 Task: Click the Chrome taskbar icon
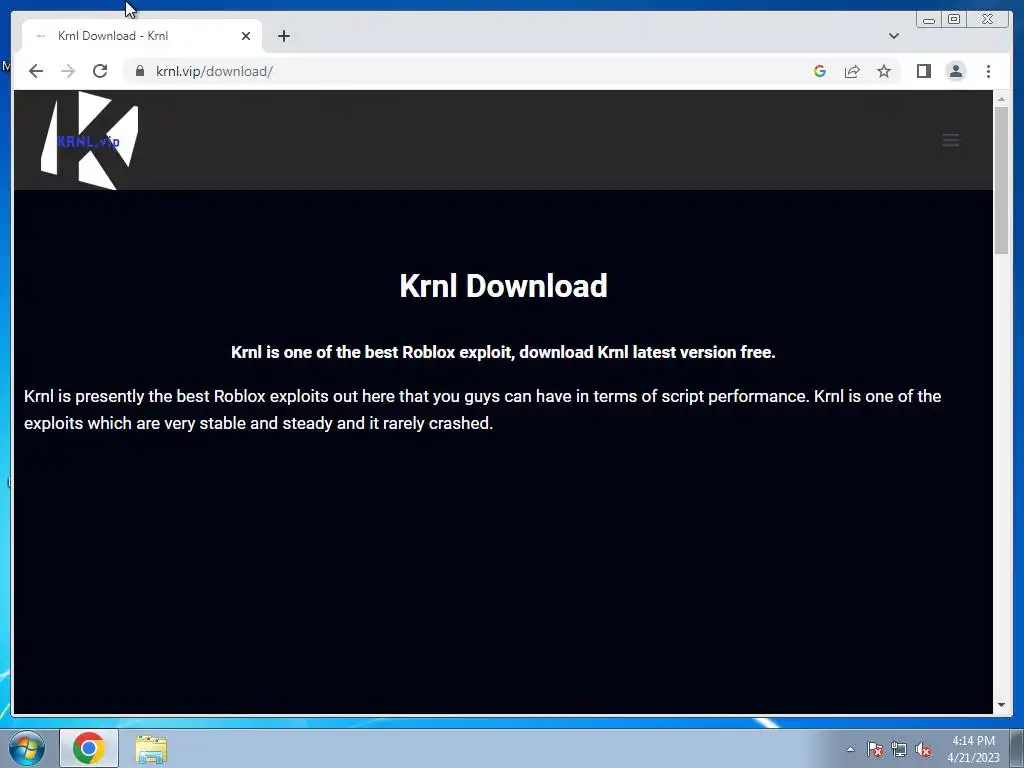pos(89,748)
